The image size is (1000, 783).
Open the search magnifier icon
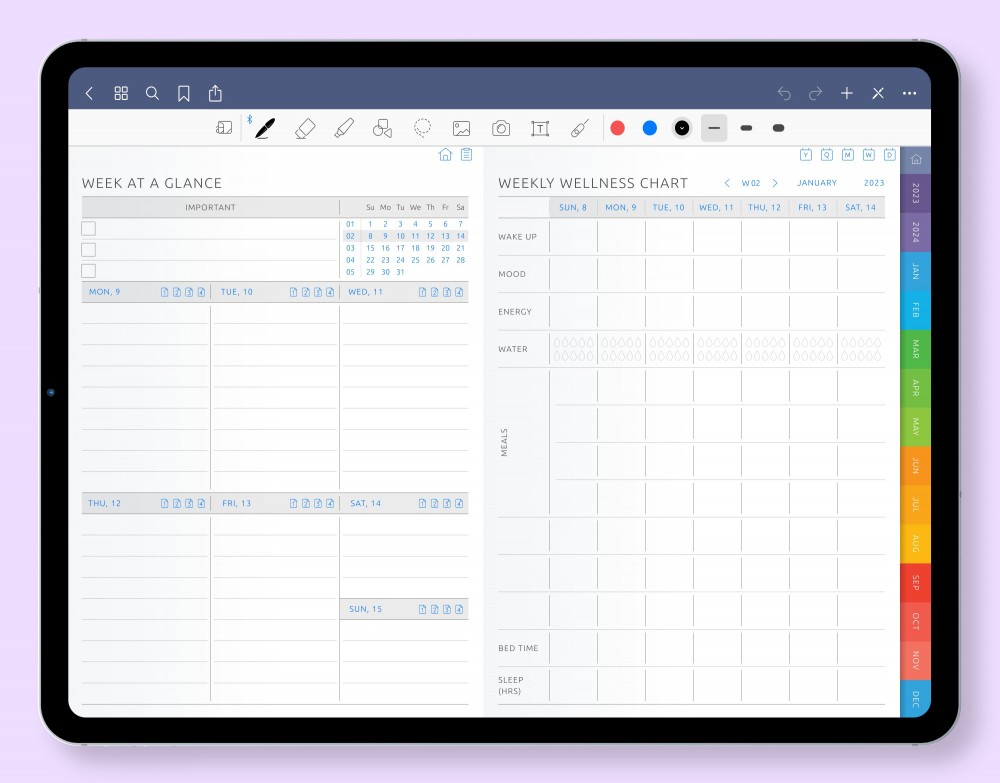pyautogui.click(x=152, y=94)
